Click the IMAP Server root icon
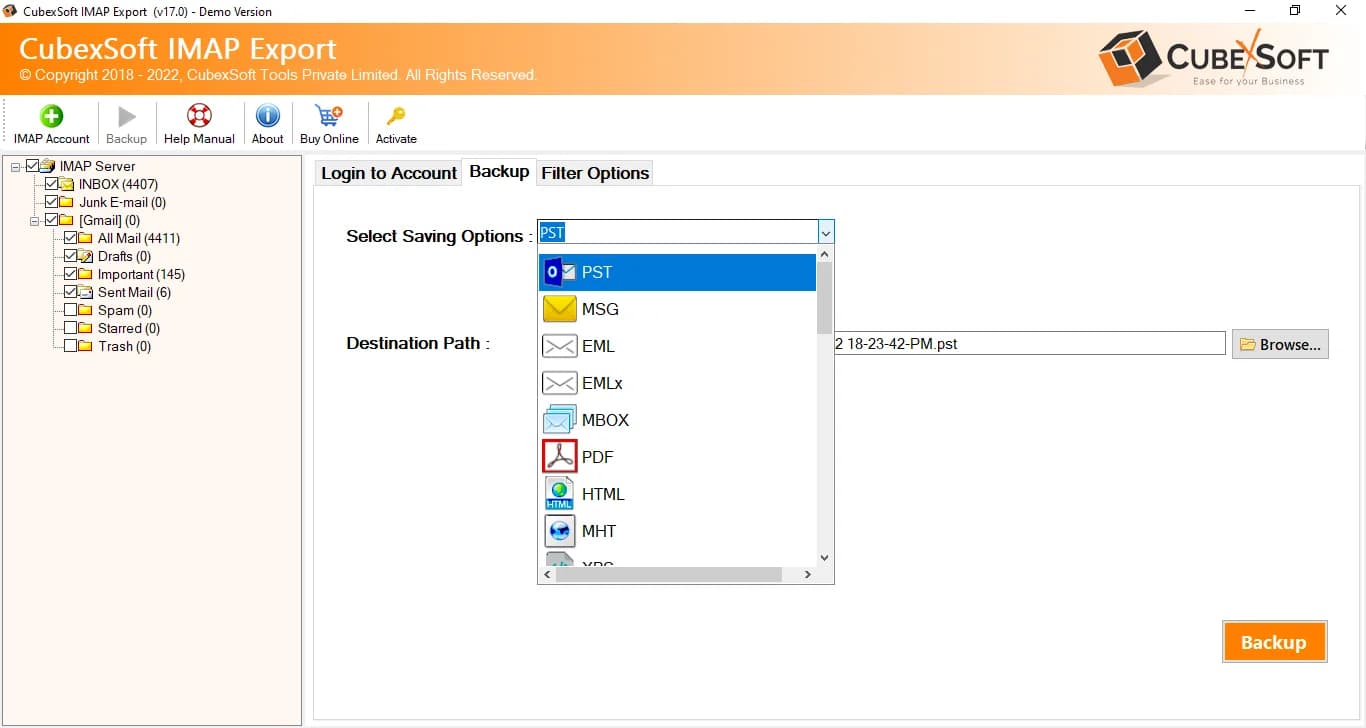This screenshot has width=1366, height=728. pyautogui.click(x=48, y=166)
